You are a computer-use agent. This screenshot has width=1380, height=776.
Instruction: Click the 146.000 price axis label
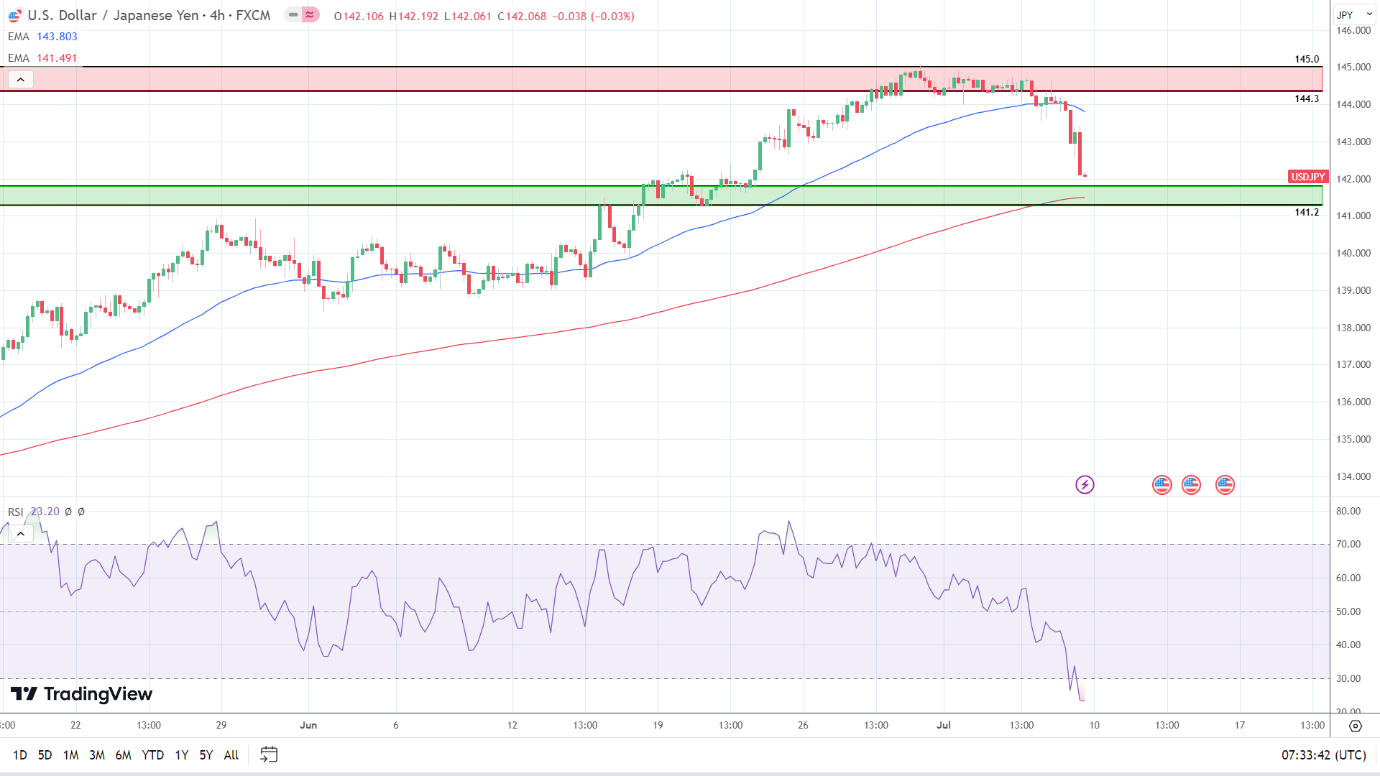(x=1354, y=31)
